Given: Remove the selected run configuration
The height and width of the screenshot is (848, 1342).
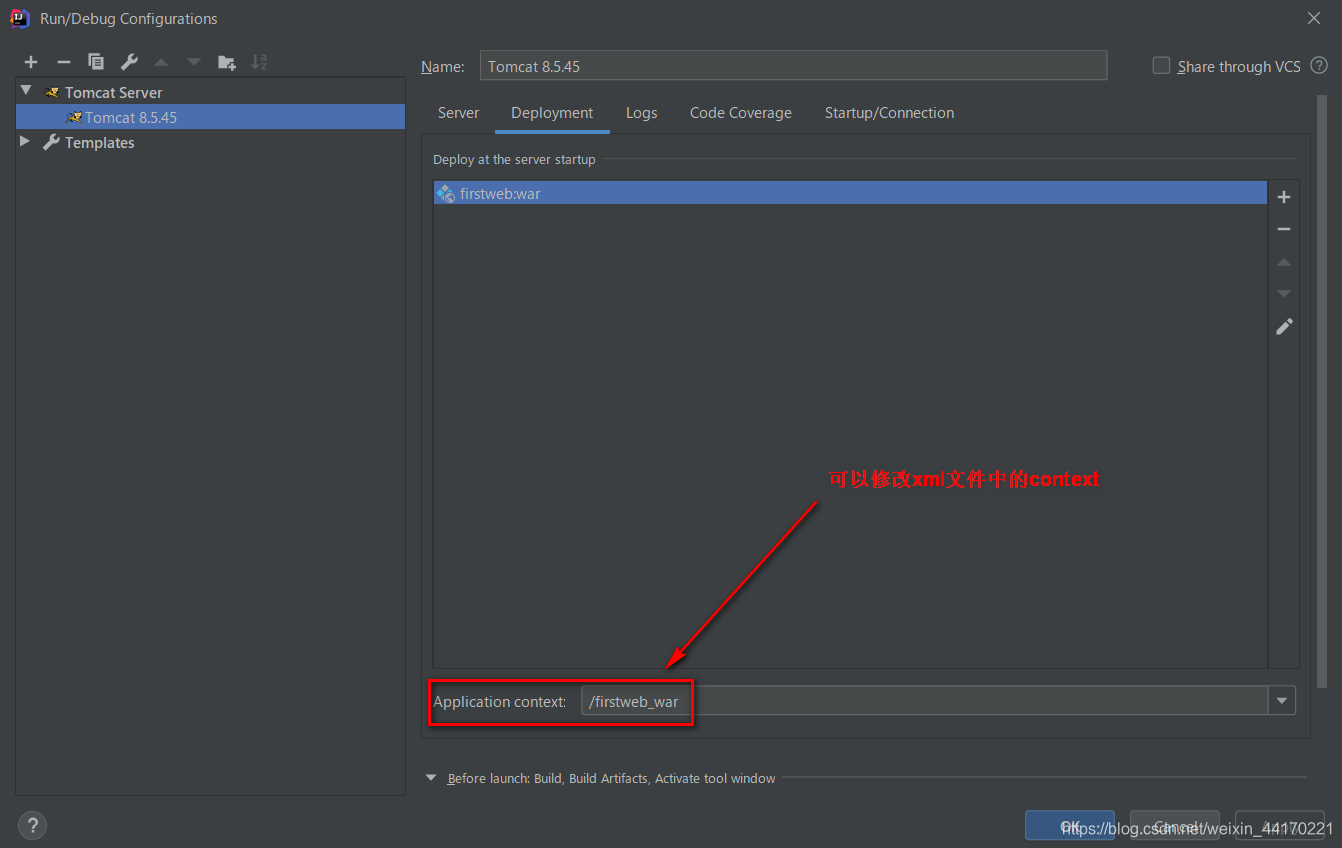Looking at the screenshot, I should (x=63, y=62).
